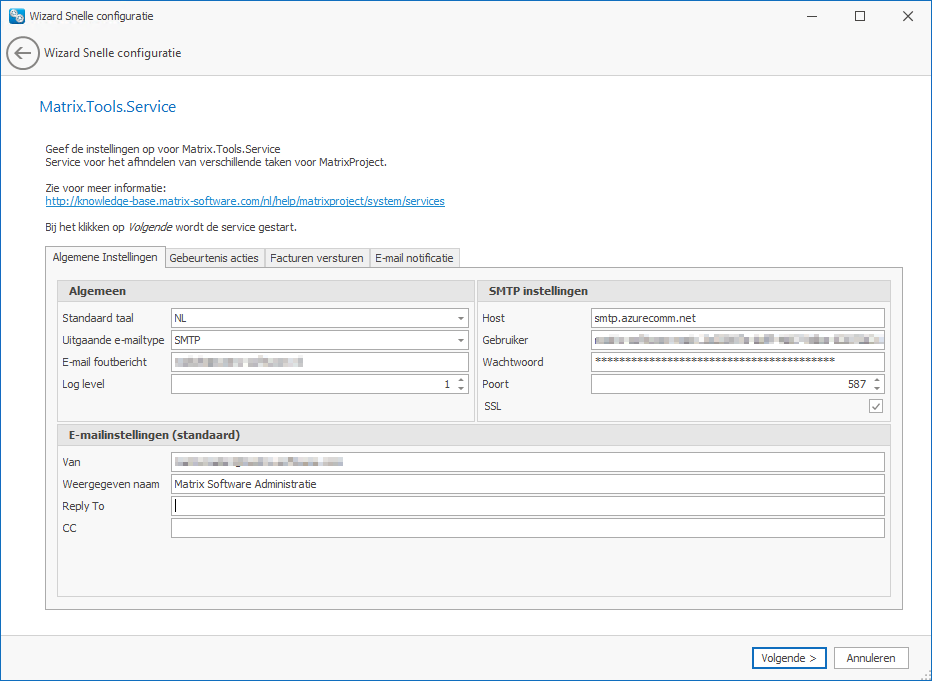The image size is (932, 681).
Task: Select the Host field containing smtp.azurecomm.net
Action: pos(737,317)
